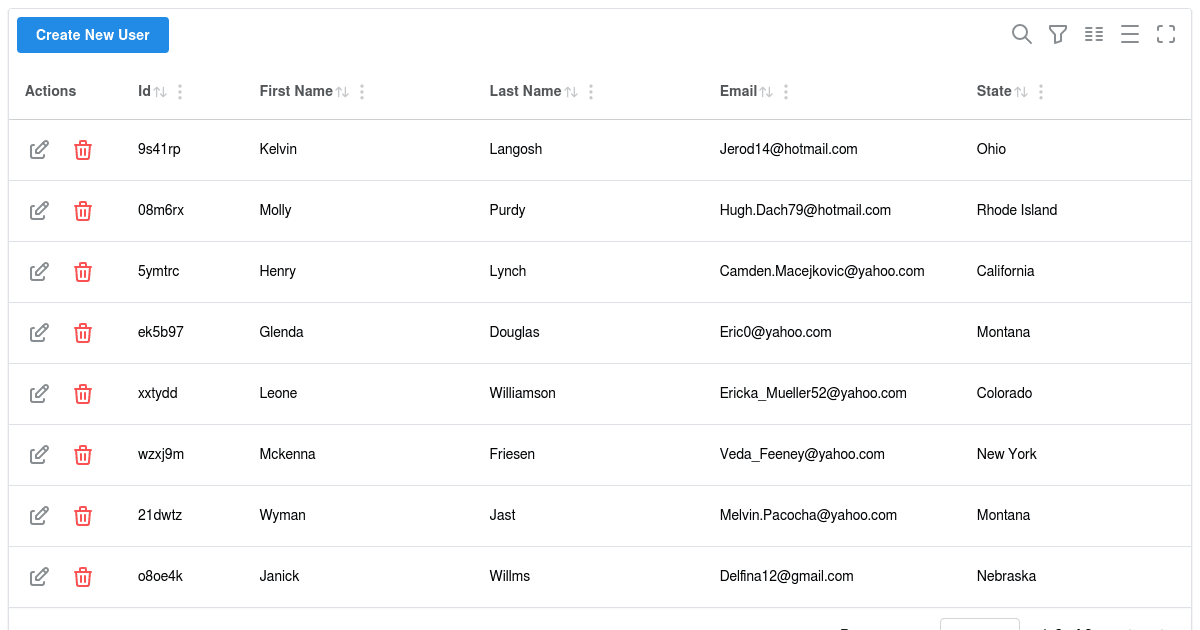Image resolution: width=1200 pixels, height=630 pixels.
Task: Toggle row density icon
Action: click(1129, 35)
